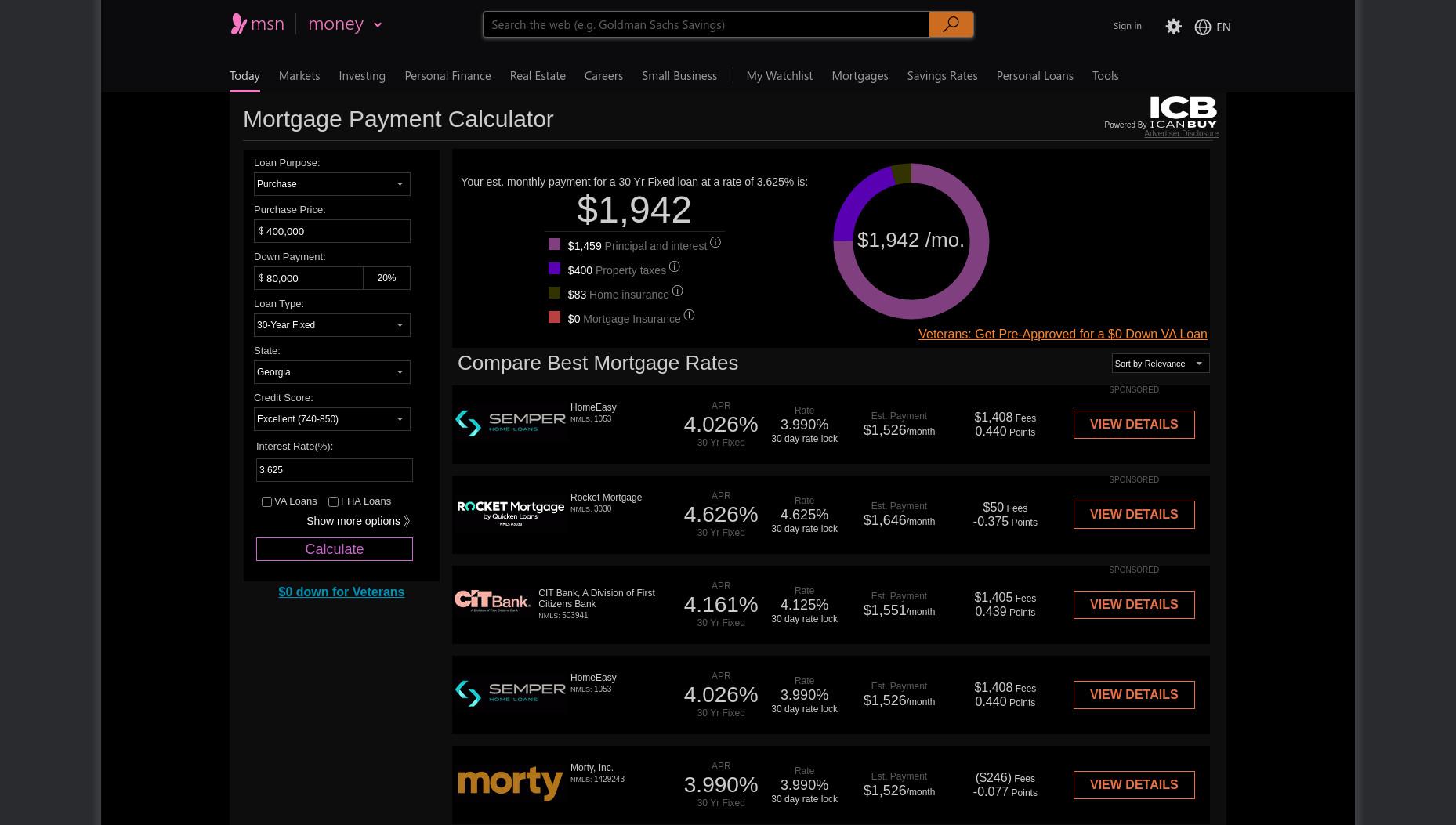Click the Down Payment amount field
The image size is (1456, 825).
click(309, 278)
